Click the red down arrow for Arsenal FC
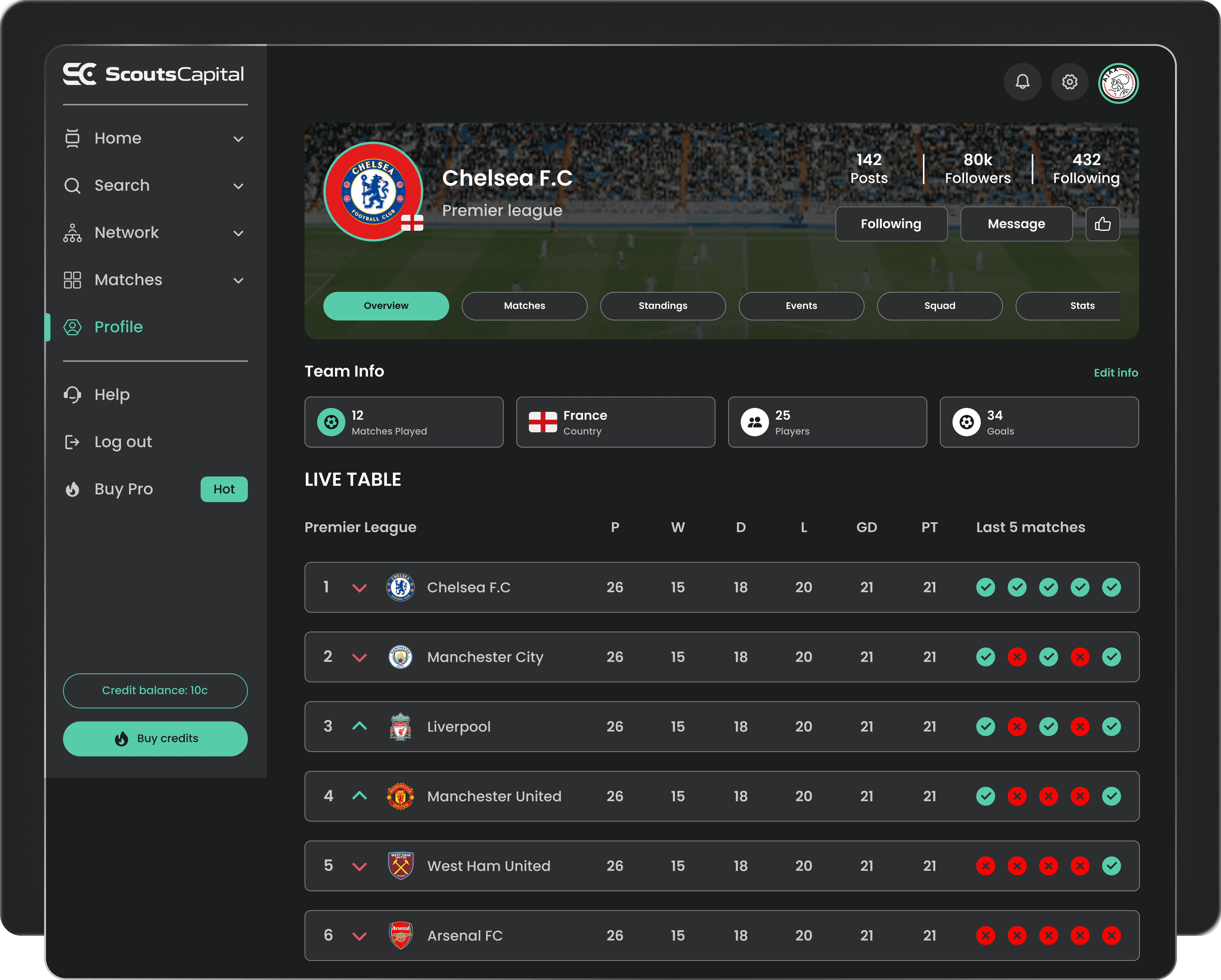This screenshot has width=1221, height=980. pyautogui.click(x=360, y=936)
